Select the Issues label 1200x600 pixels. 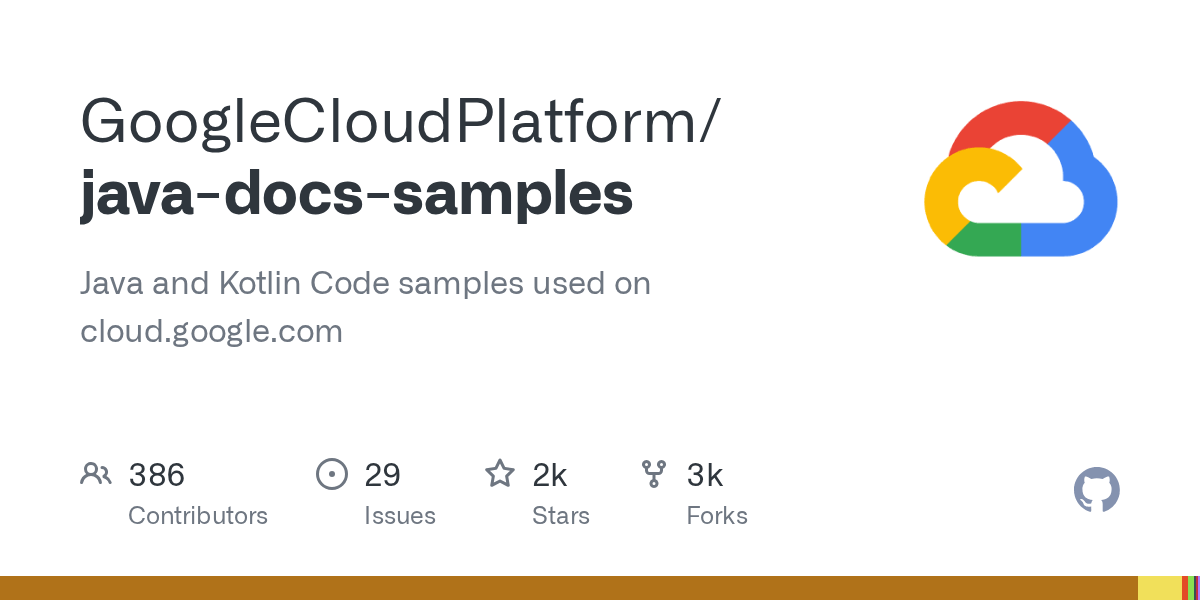pyautogui.click(x=400, y=516)
